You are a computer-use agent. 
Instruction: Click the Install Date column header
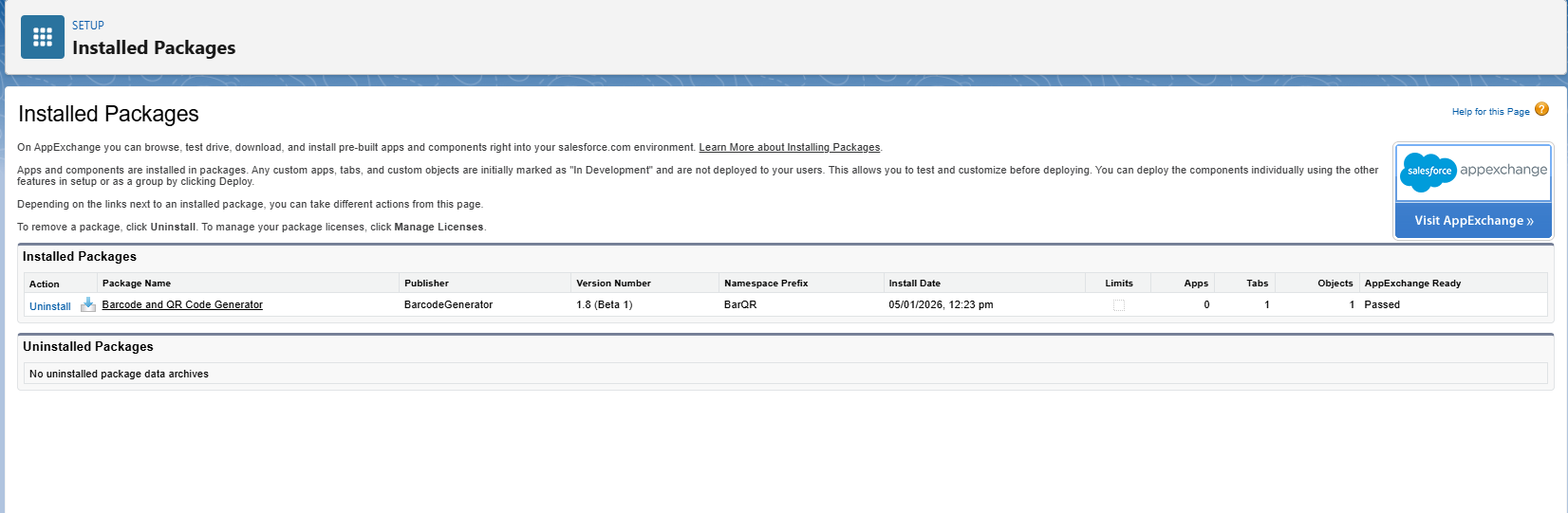tap(914, 284)
